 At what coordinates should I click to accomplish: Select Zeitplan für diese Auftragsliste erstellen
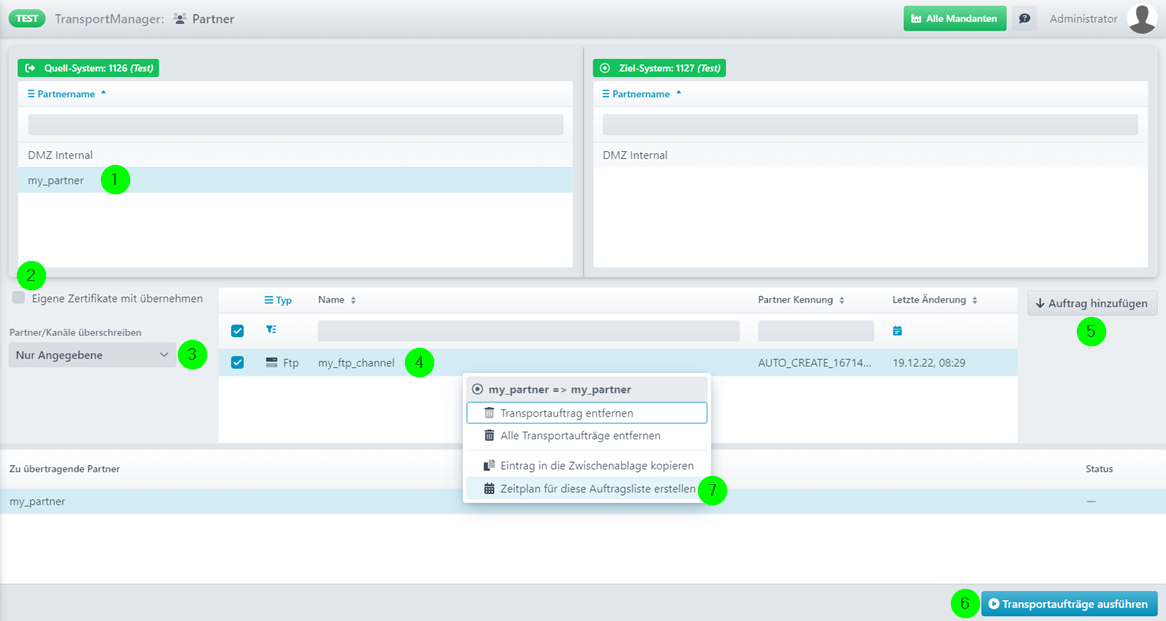(587, 489)
